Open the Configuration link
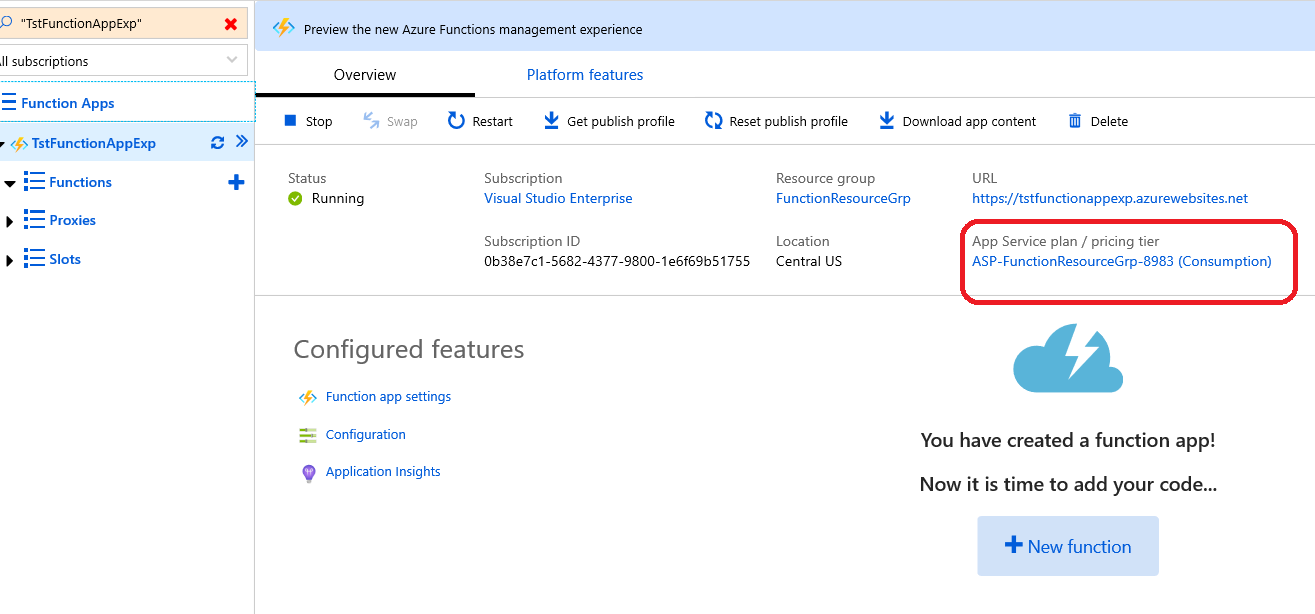The height and width of the screenshot is (614, 1315). (x=366, y=434)
